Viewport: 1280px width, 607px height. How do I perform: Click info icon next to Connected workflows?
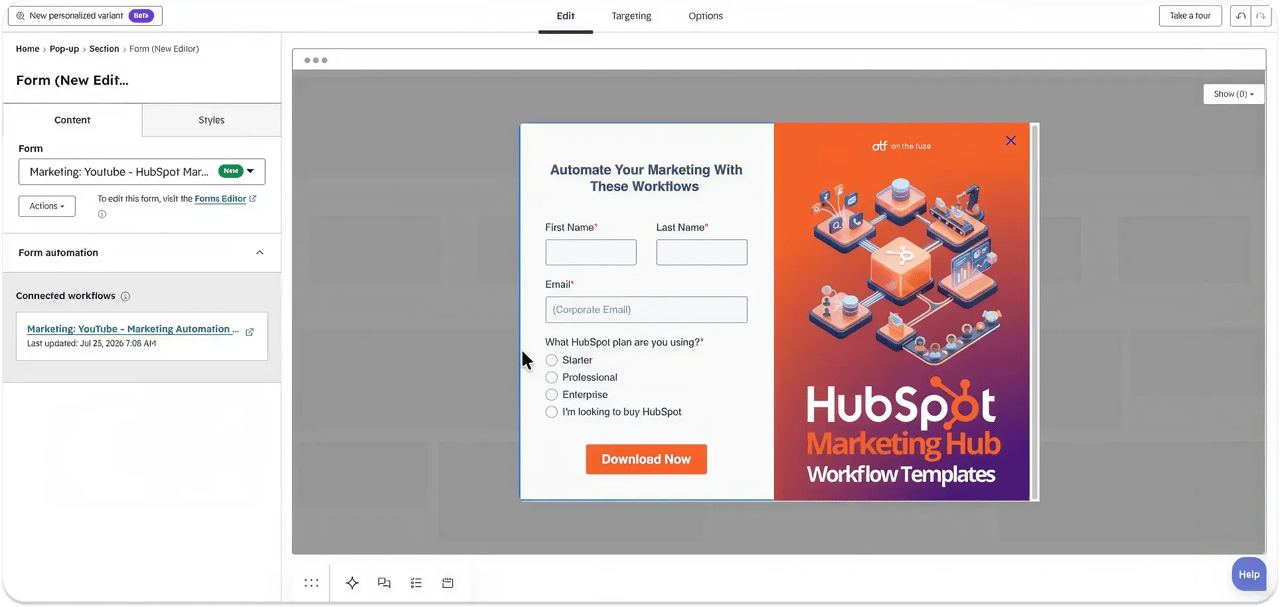click(125, 297)
